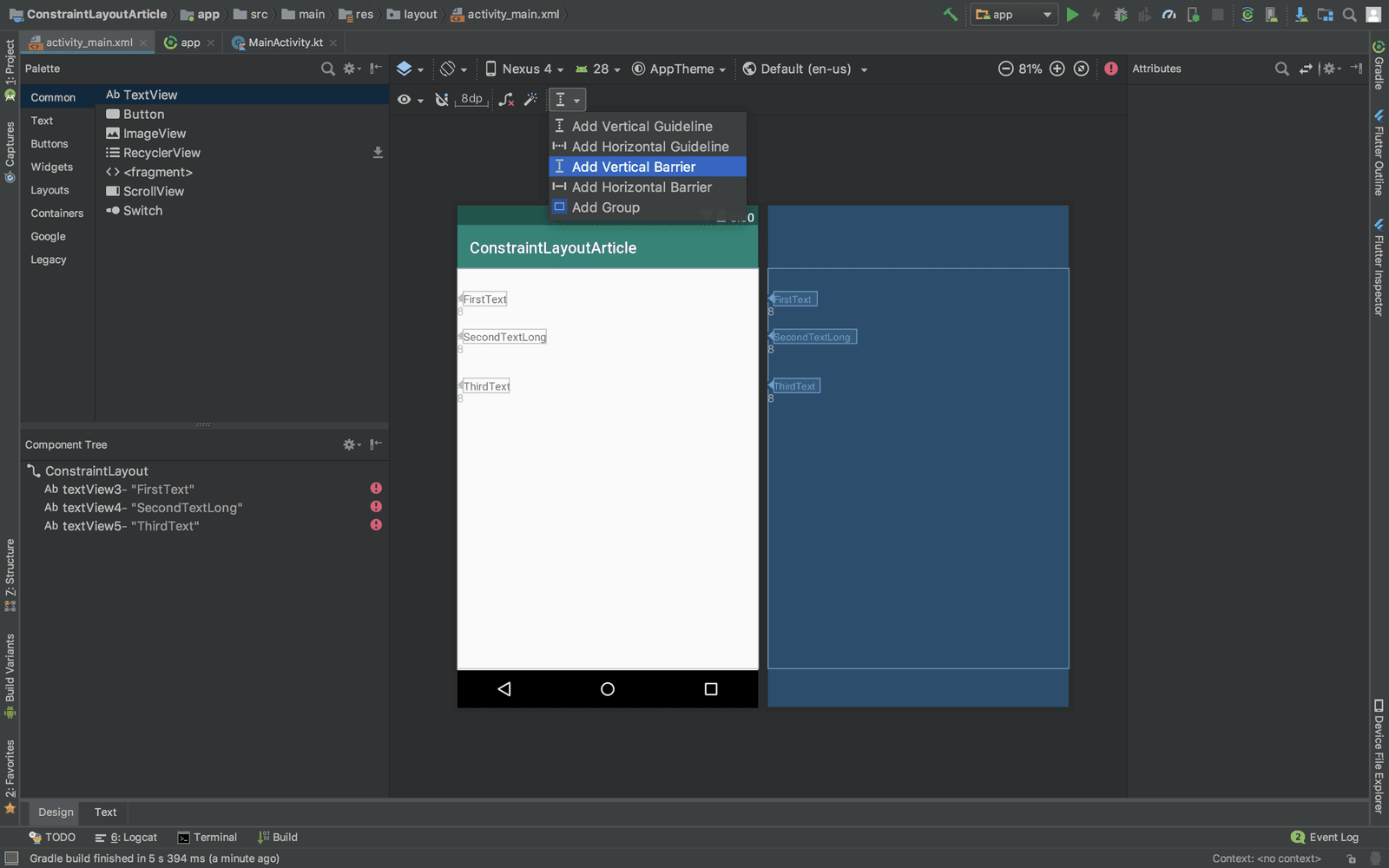Viewport: 1389px width, 868px height.
Task: Open the Attach Debugger icon
Action: [x=1194, y=14]
